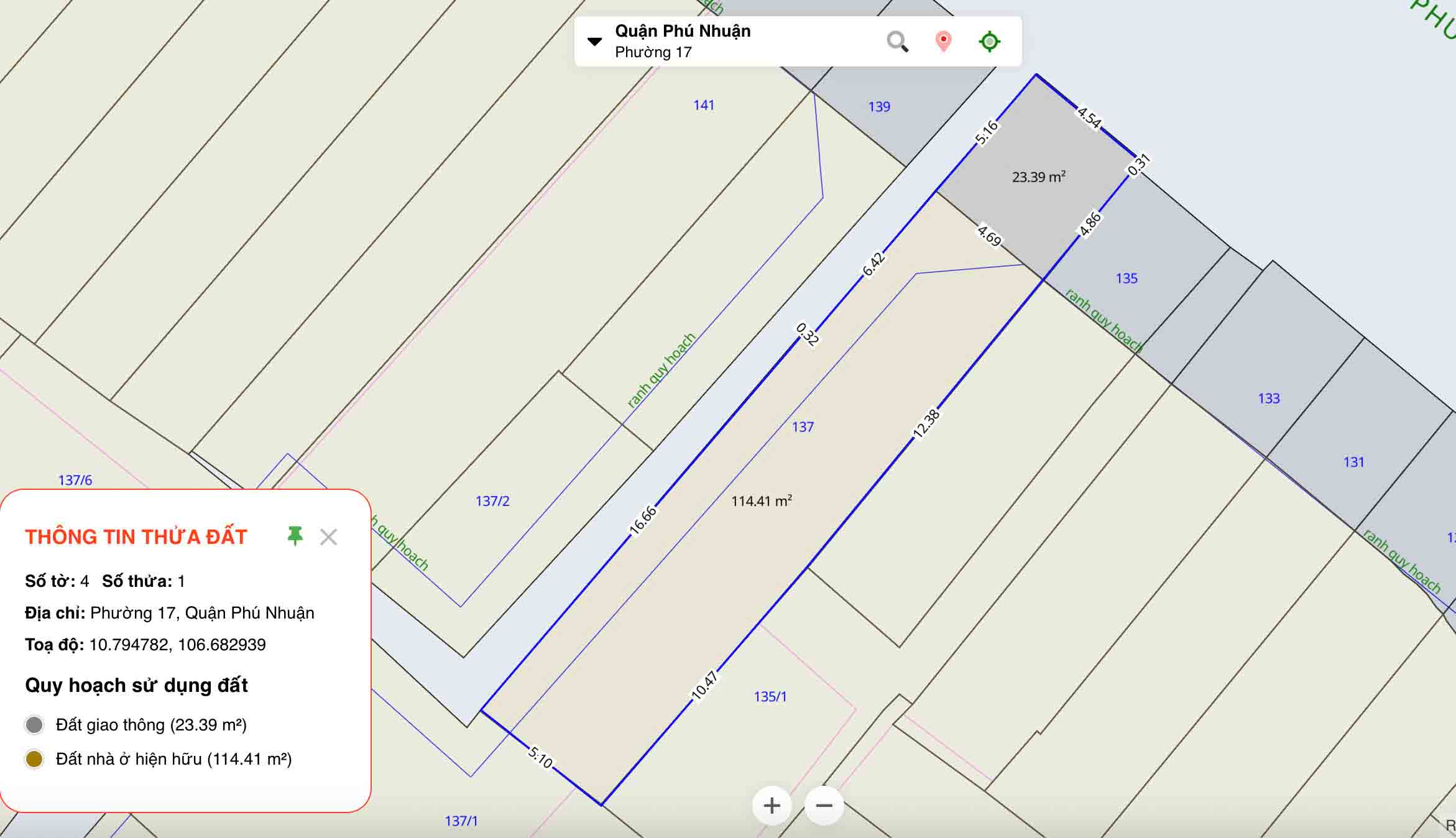Viewport: 1456px width, 838px height.
Task: Click the magnifier search icon
Action: click(x=897, y=42)
